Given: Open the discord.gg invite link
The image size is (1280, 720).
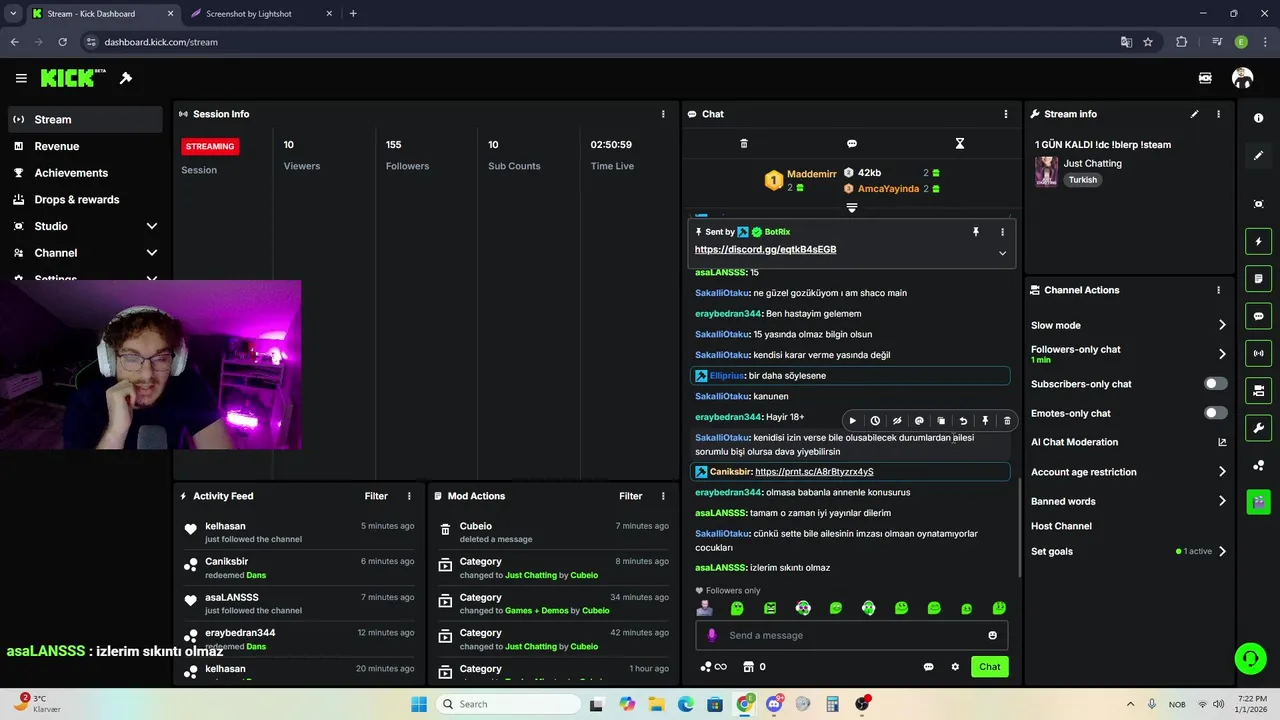Looking at the screenshot, I should 765,249.
